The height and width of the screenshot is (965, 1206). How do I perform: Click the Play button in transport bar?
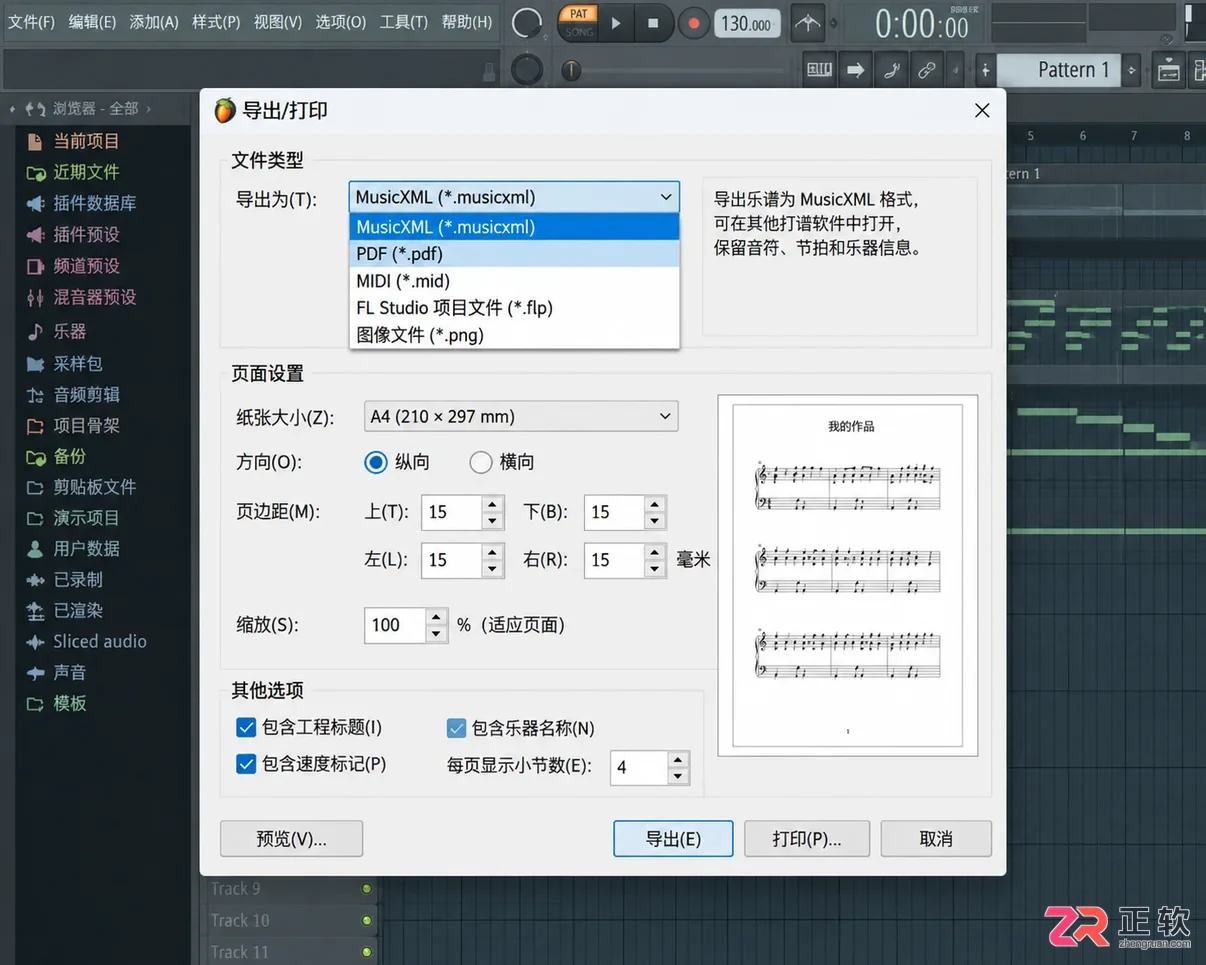pos(616,22)
